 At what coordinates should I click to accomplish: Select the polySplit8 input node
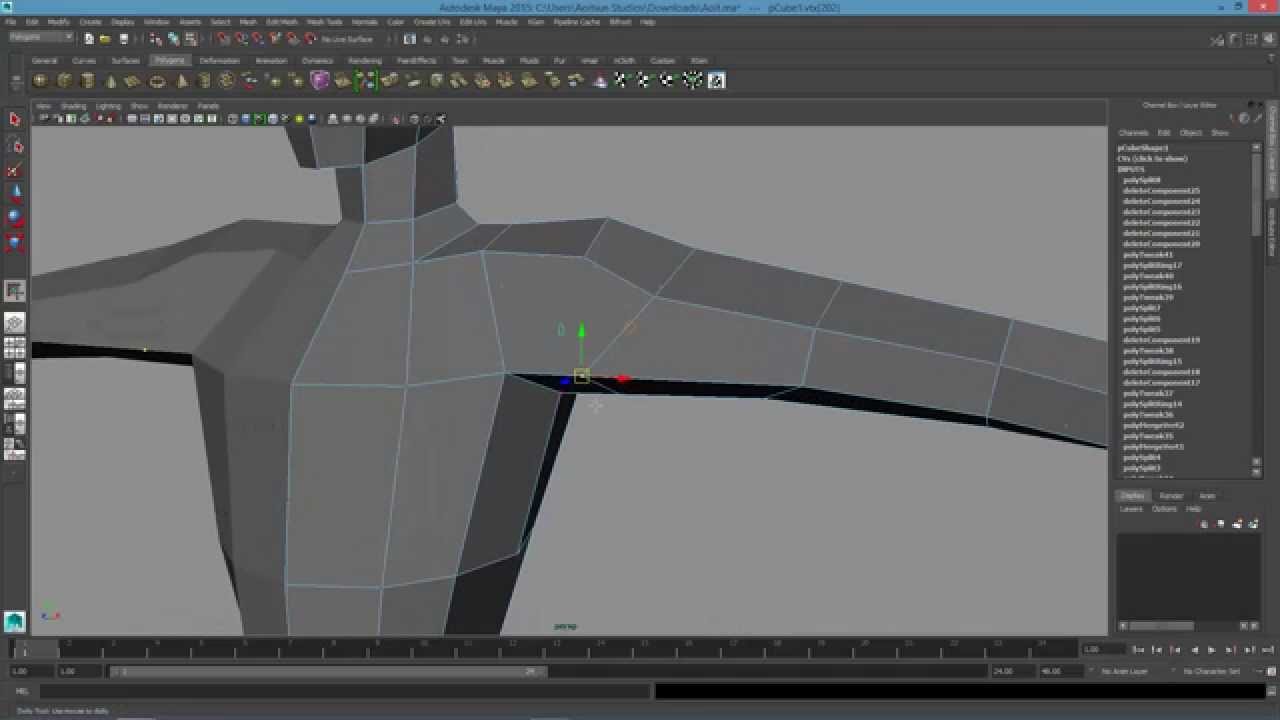(1142, 180)
